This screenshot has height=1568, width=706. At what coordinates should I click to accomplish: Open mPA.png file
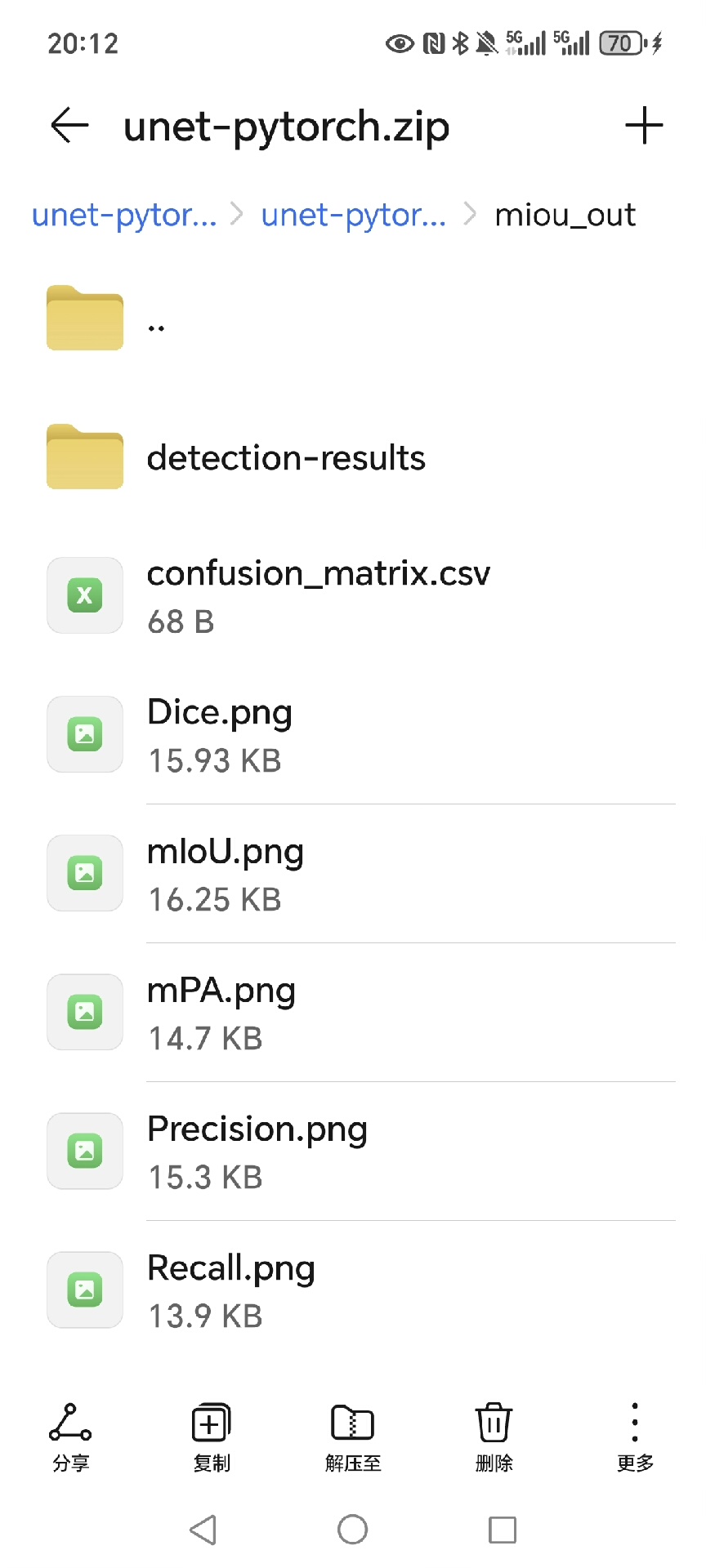pyautogui.click(x=221, y=1012)
